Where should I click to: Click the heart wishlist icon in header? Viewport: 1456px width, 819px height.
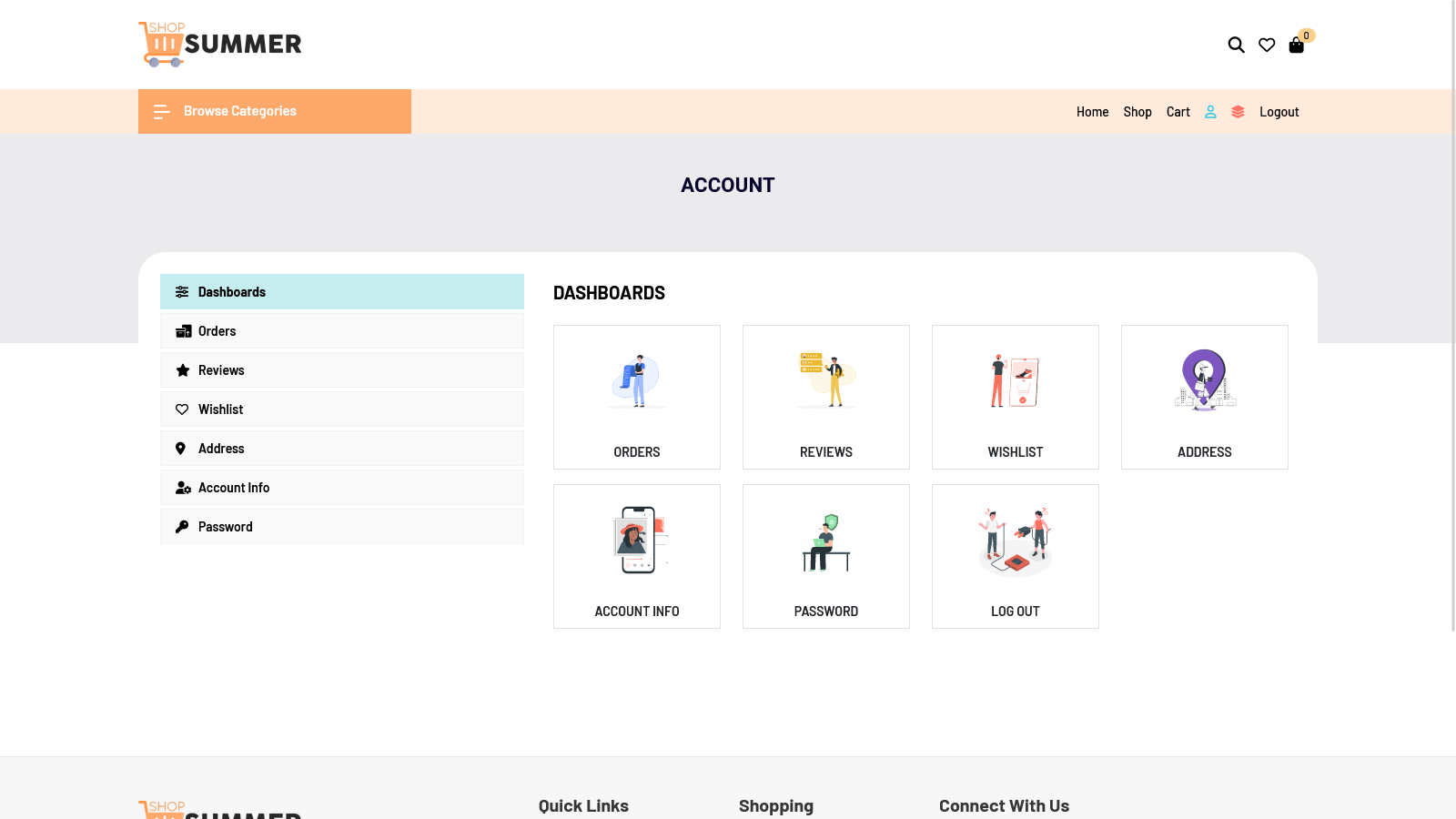click(1266, 45)
